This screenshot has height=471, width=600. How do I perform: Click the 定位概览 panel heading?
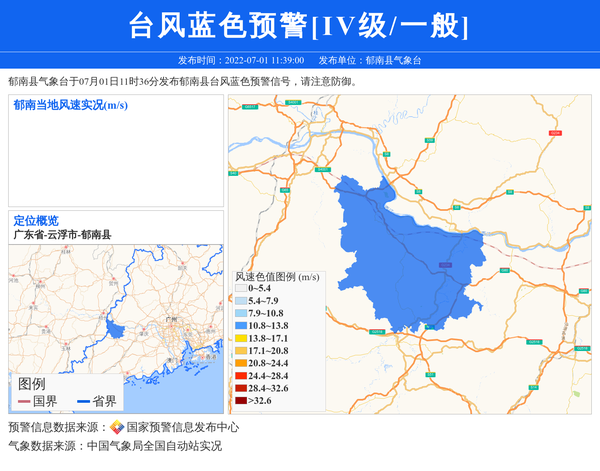pyautogui.click(x=36, y=220)
